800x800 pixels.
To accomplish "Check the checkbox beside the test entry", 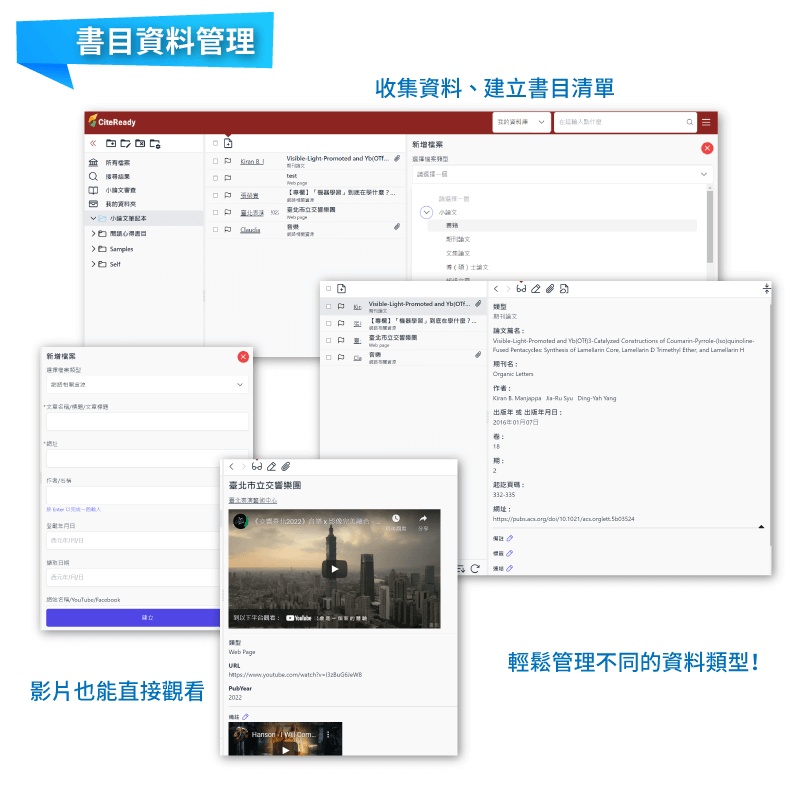I will (215, 178).
